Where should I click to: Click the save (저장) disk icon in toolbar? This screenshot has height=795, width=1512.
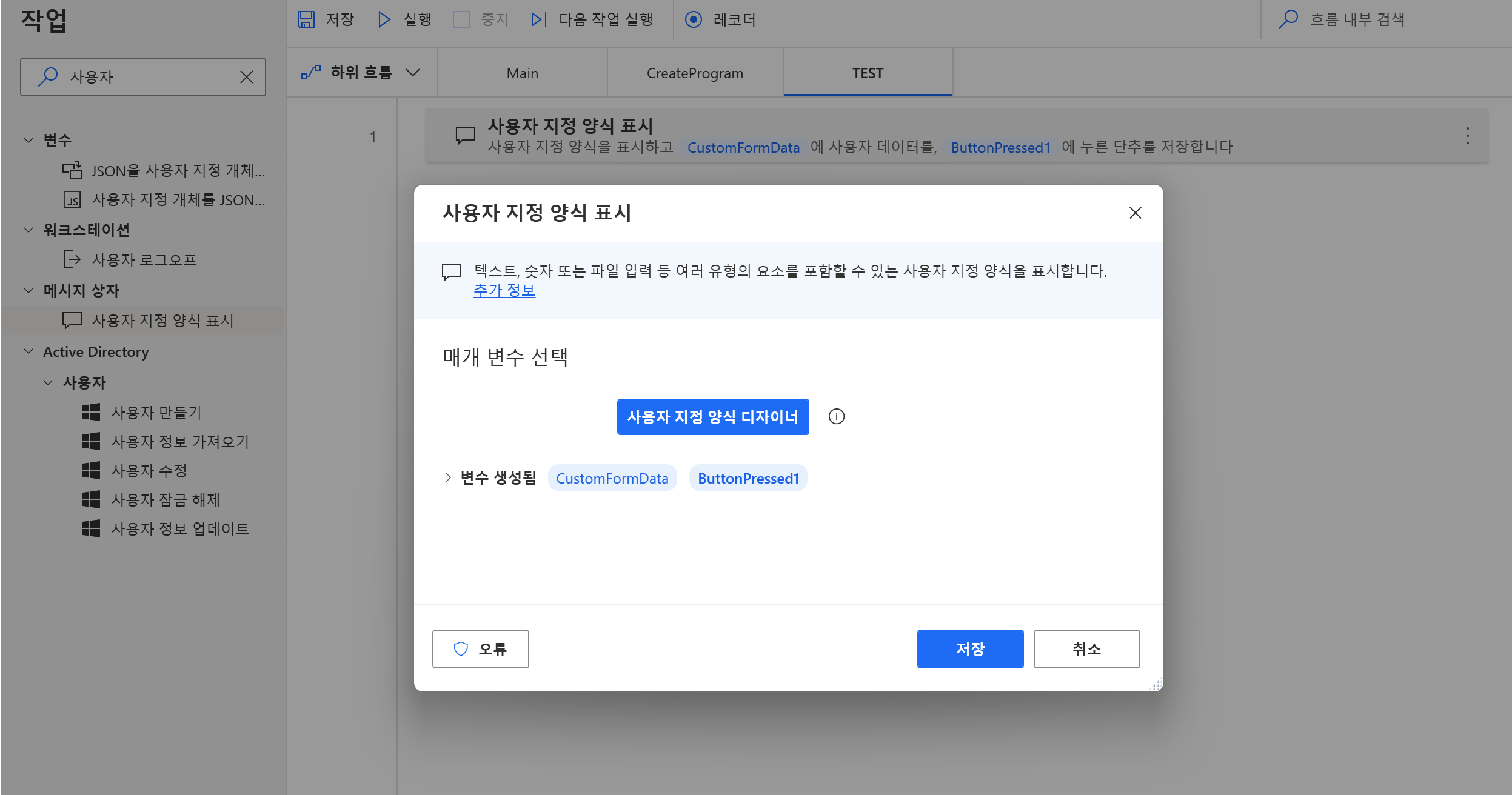pyautogui.click(x=306, y=19)
